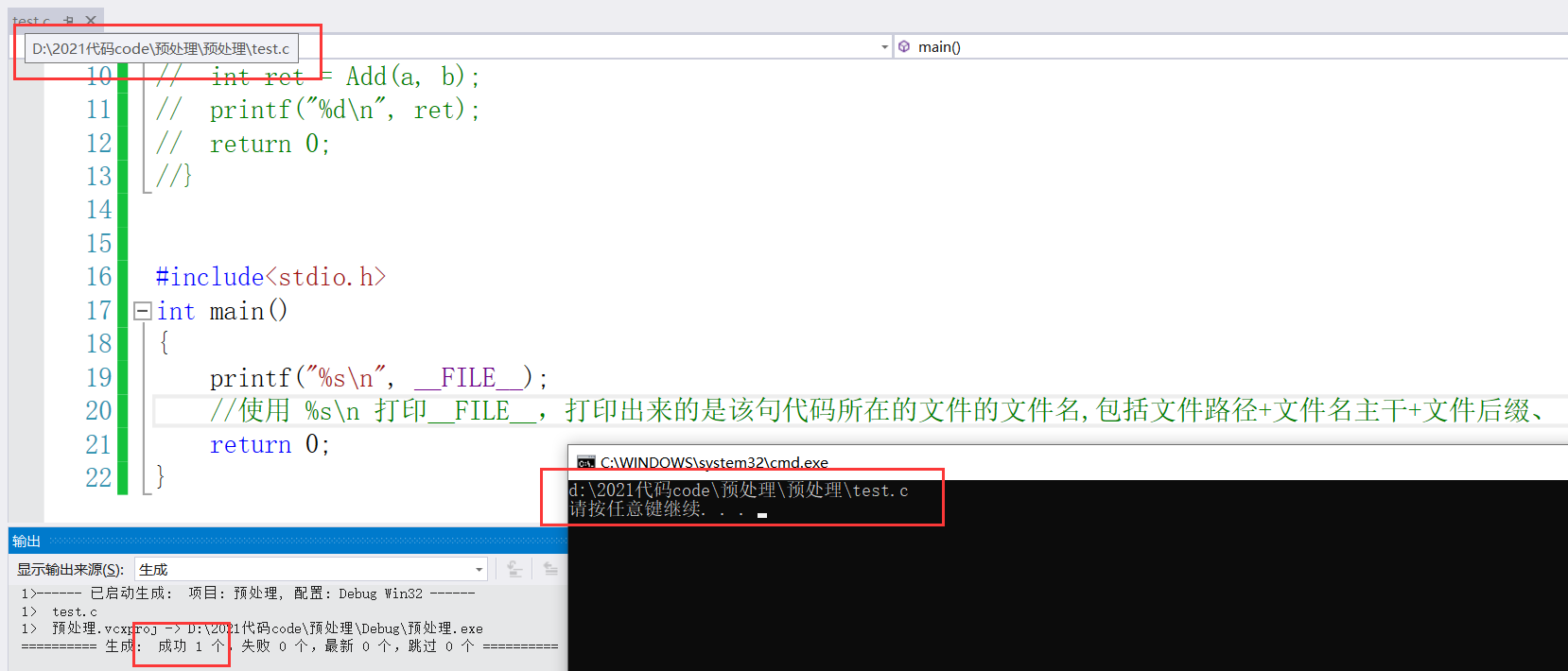The height and width of the screenshot is (671, 1568).
Task: Click the commented return 0; on line 12
Action: click(x=243, y=144)
